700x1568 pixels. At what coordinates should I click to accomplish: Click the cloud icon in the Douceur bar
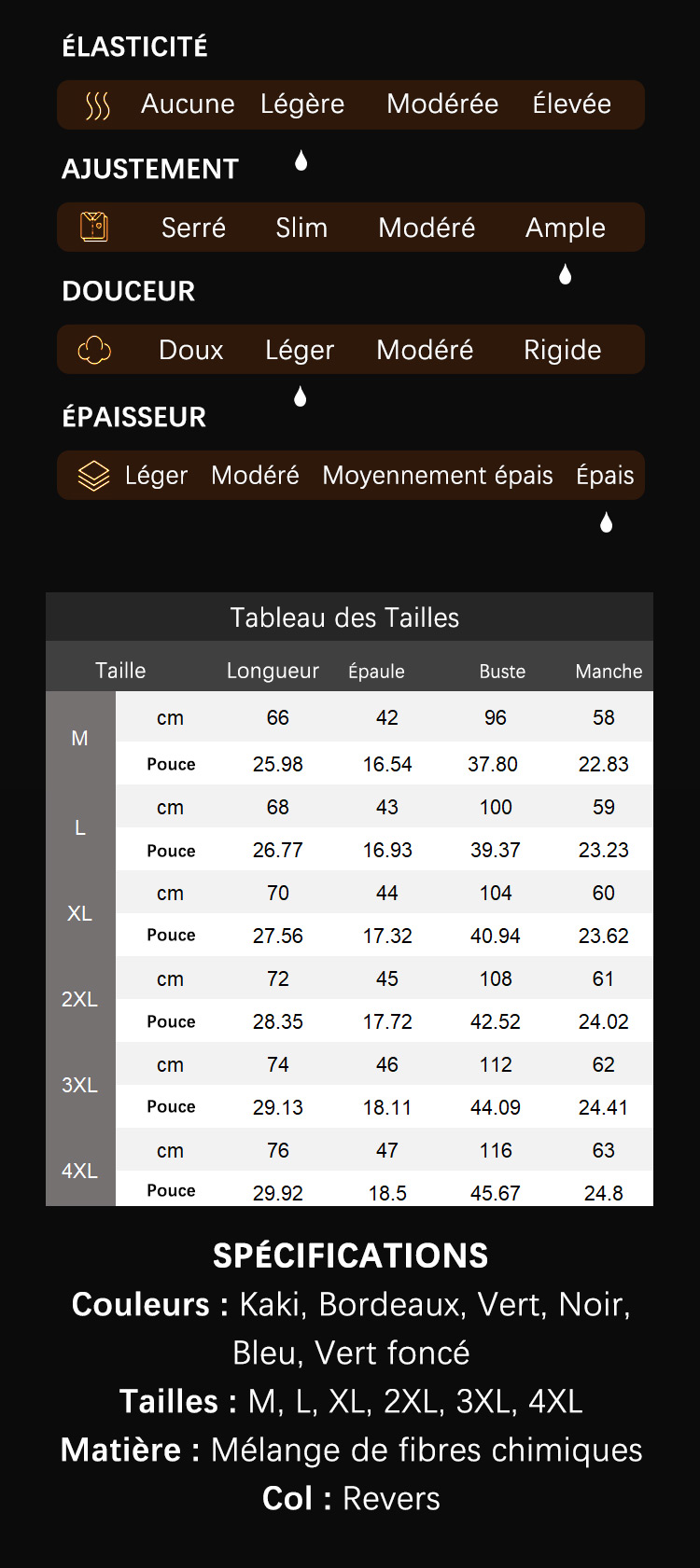94,350
